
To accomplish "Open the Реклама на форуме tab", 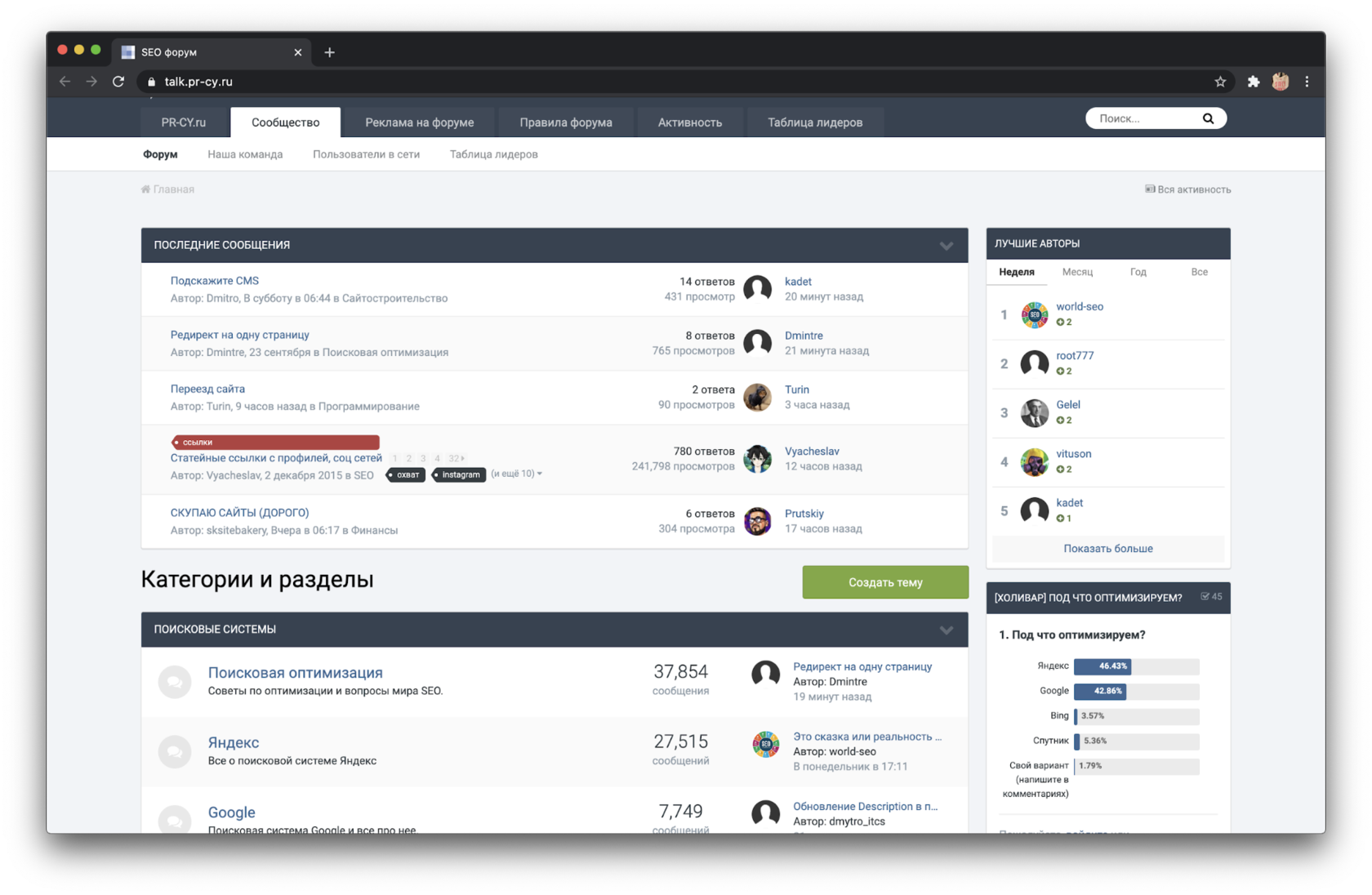I will click(x=419, y=122).
